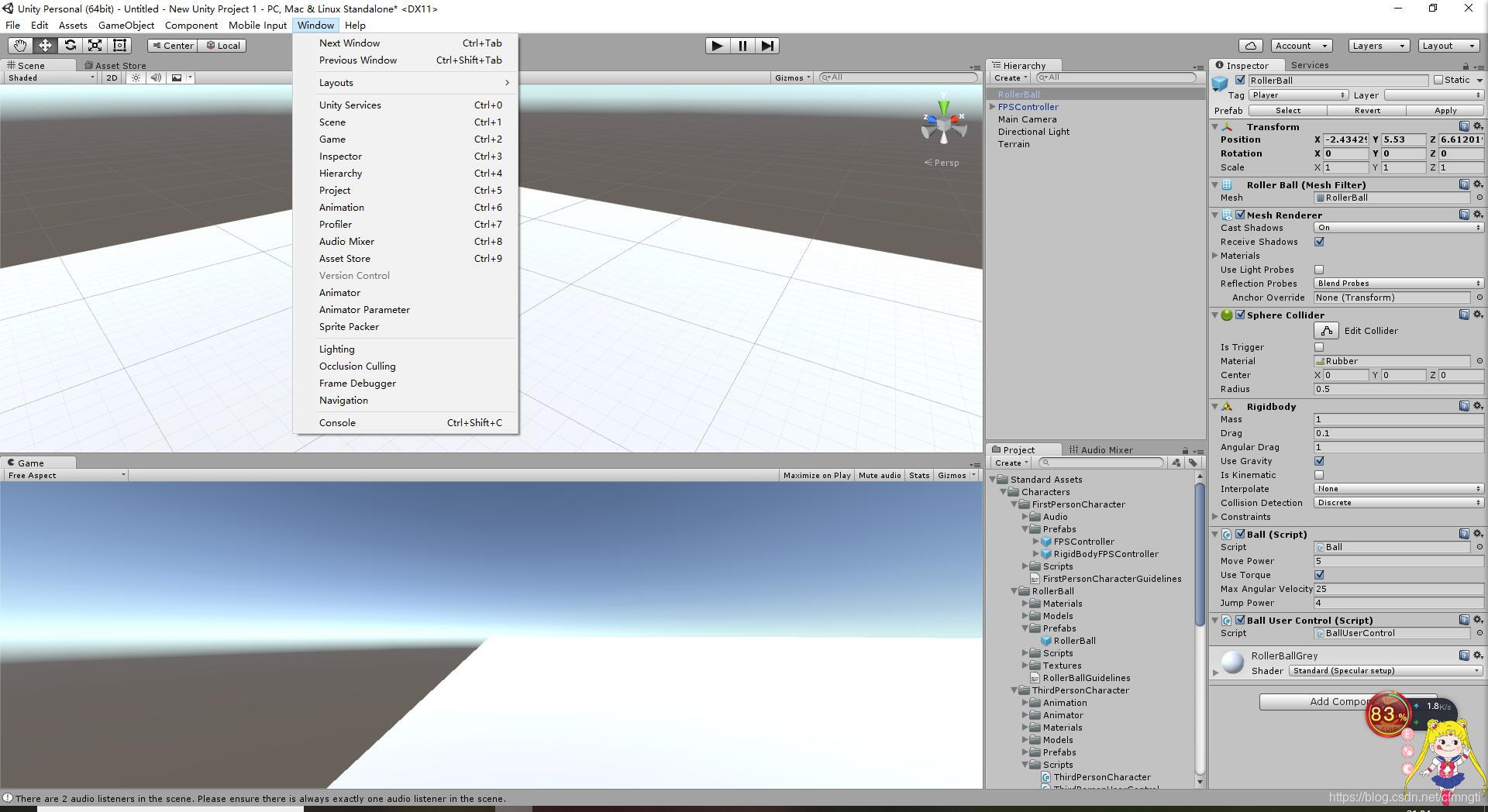Viewport: 1488px width, 812px height.
Task: Click Project search by label icon
Action: pos(1193,463)
